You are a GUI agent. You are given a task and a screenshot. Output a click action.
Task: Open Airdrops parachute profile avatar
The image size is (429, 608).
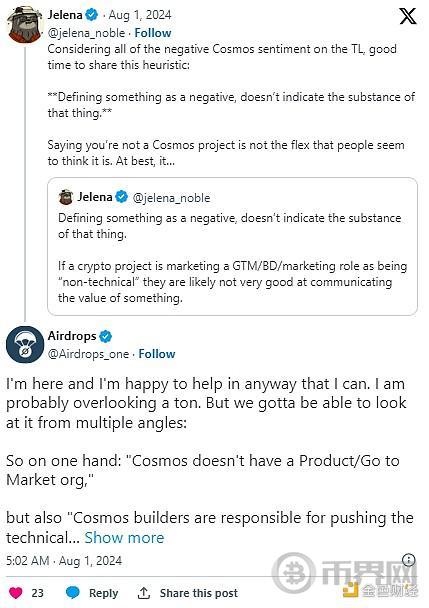tap(25, 344)
